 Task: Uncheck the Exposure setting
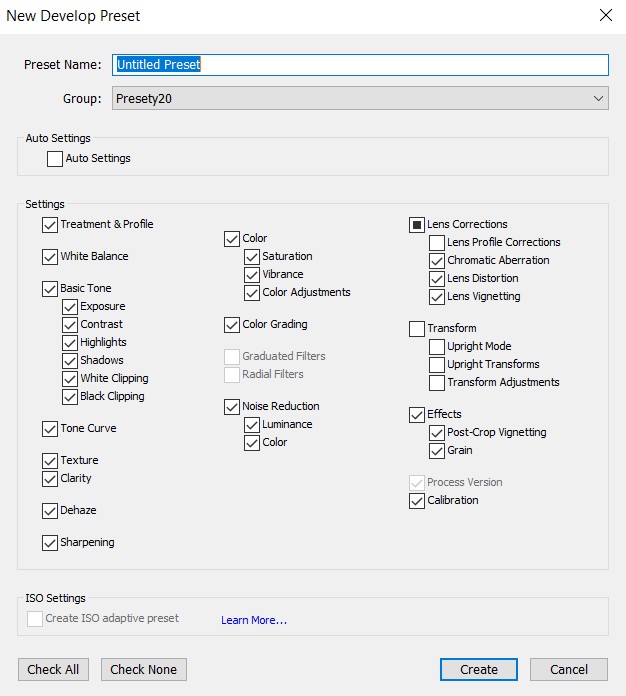click(70, 307)
